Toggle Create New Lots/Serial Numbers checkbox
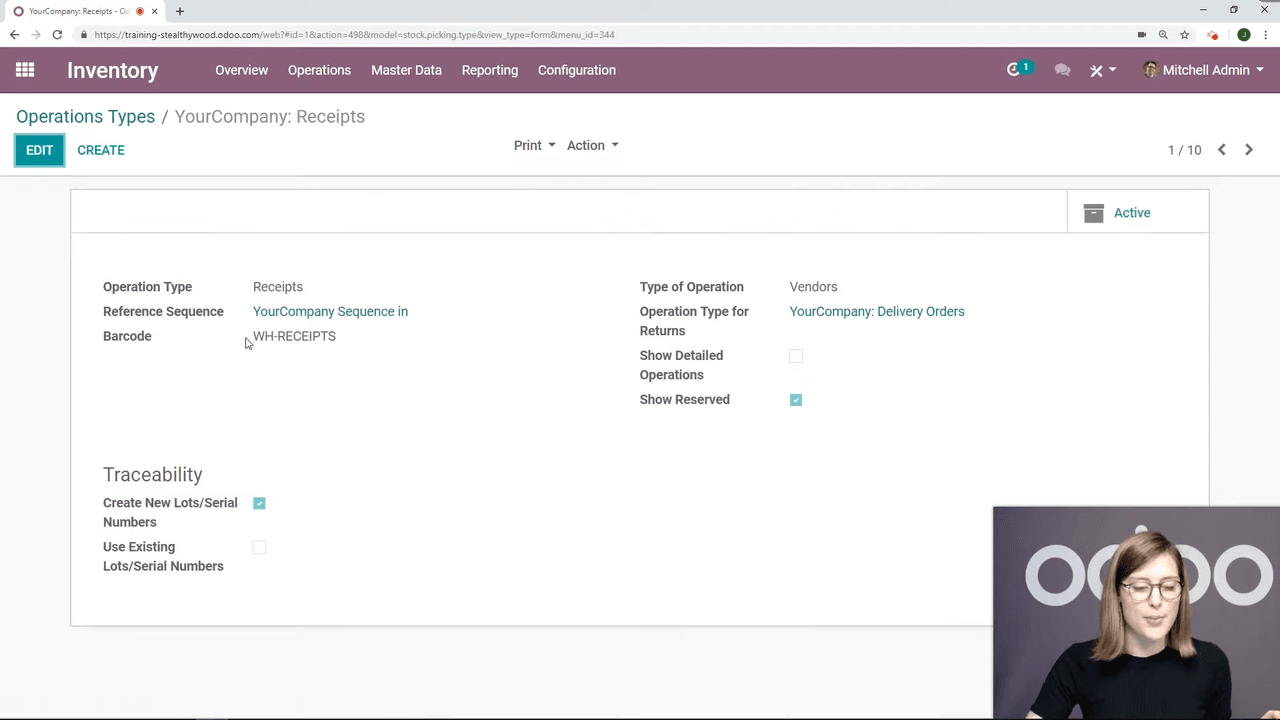The height and width of the screenshot is (720, 1280). (x=259, y=503)
